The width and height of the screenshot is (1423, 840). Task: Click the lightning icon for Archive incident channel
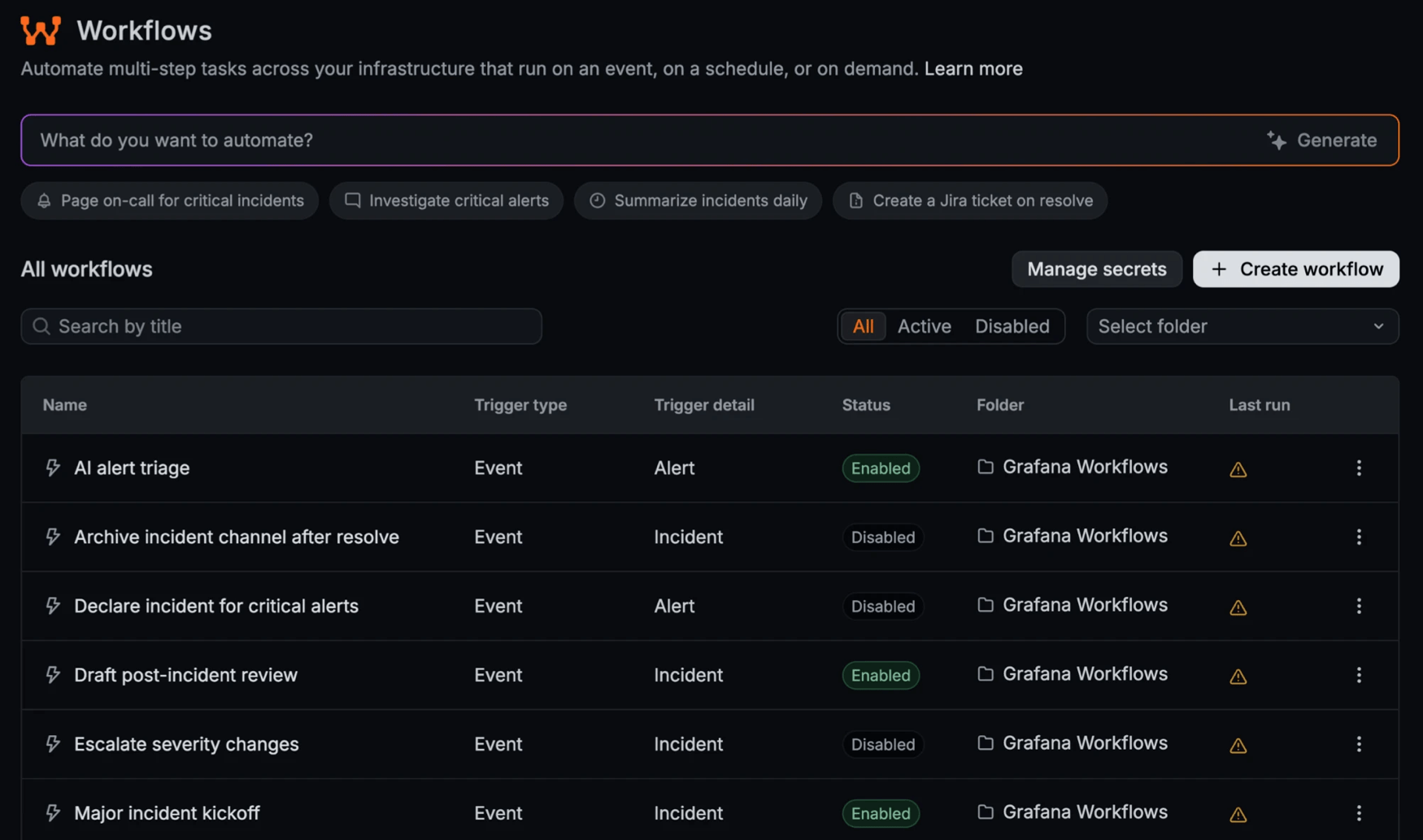pos(53,537)
